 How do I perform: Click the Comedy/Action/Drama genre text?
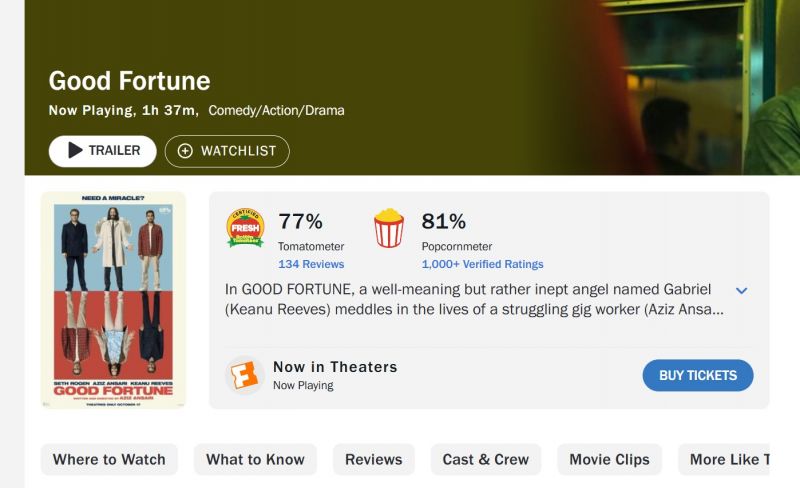pyautogui.click(x=276, y=110)
